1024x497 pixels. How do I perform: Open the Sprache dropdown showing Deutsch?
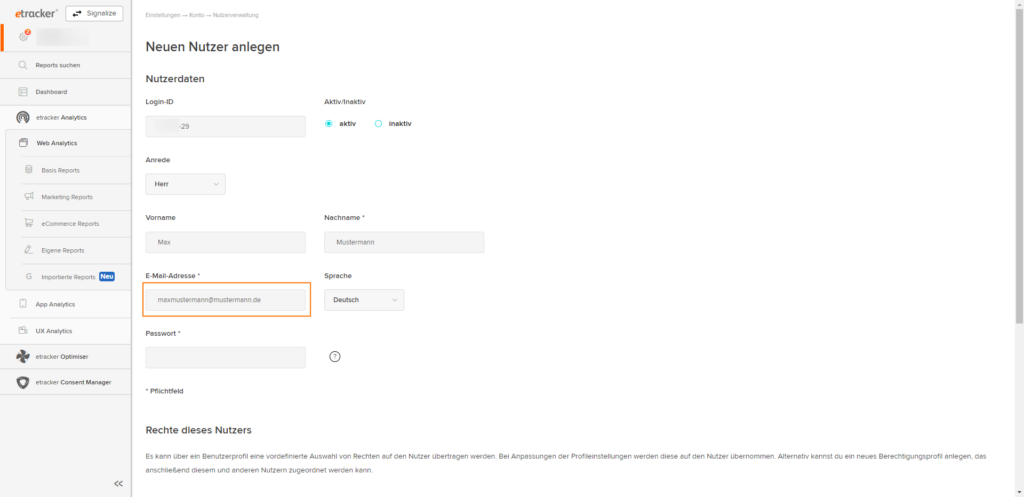click(364, 300)
